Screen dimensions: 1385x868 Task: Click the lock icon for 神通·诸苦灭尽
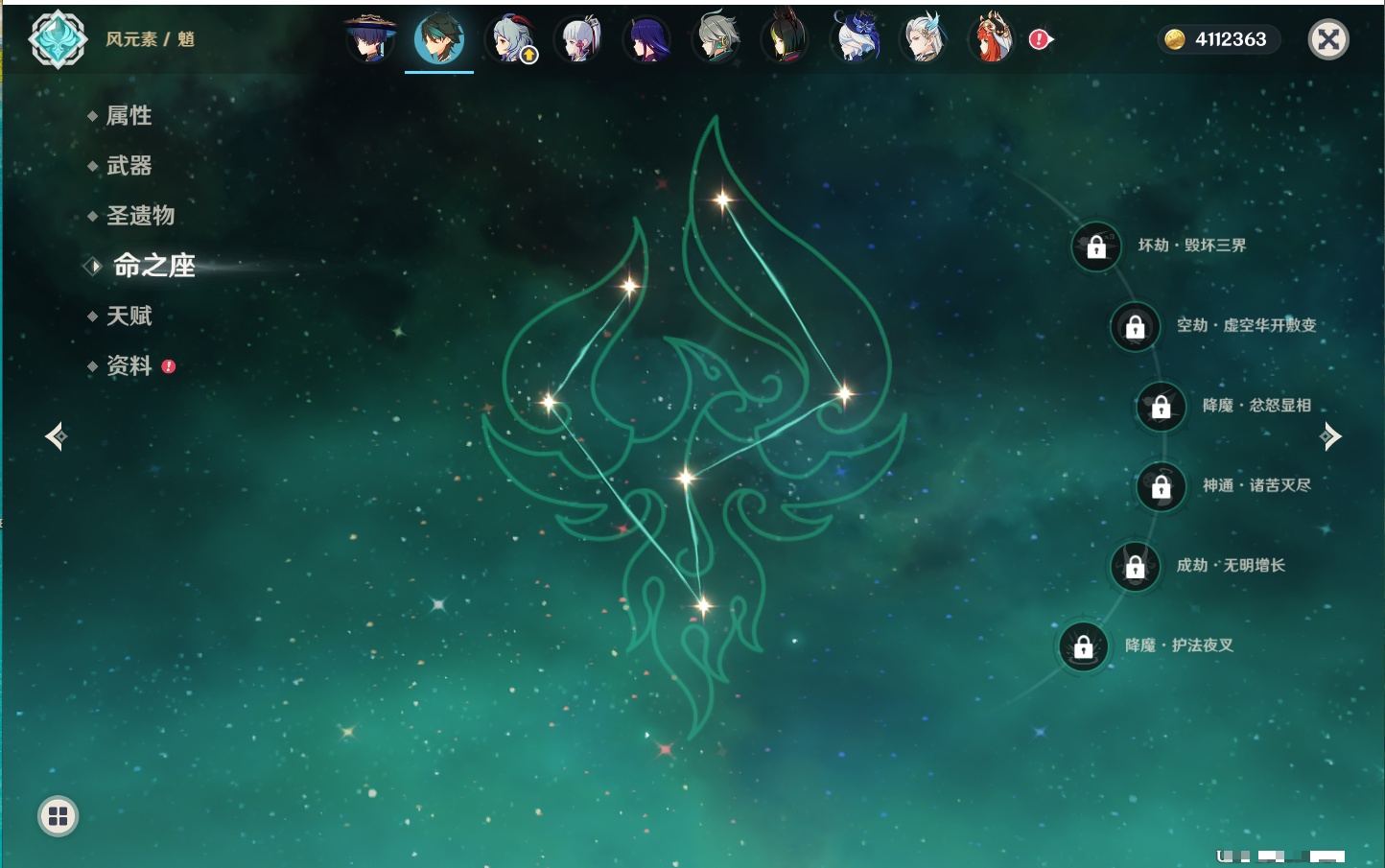point(1162,486)
